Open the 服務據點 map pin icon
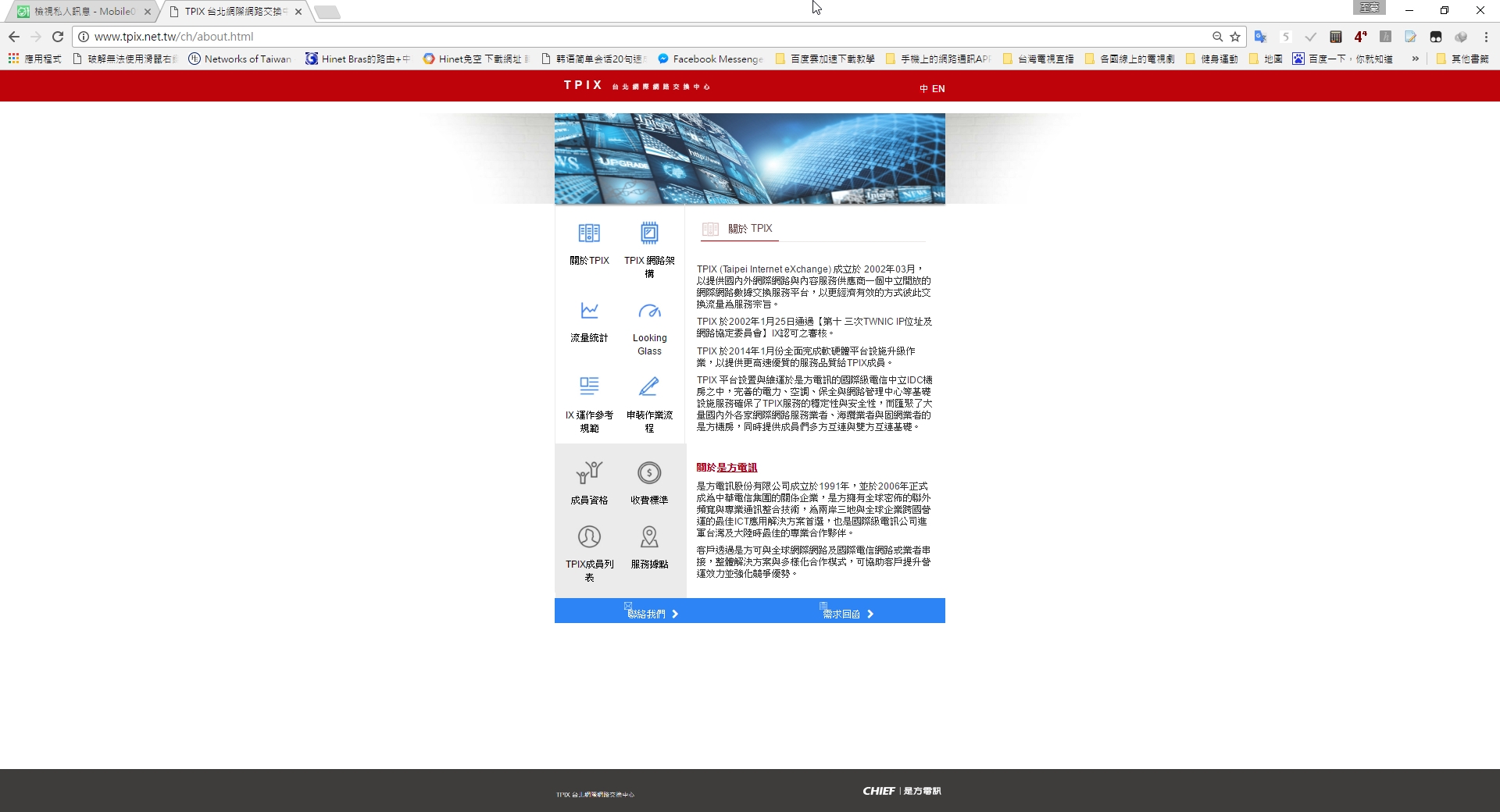1500x812 pixels. [649, 536]
